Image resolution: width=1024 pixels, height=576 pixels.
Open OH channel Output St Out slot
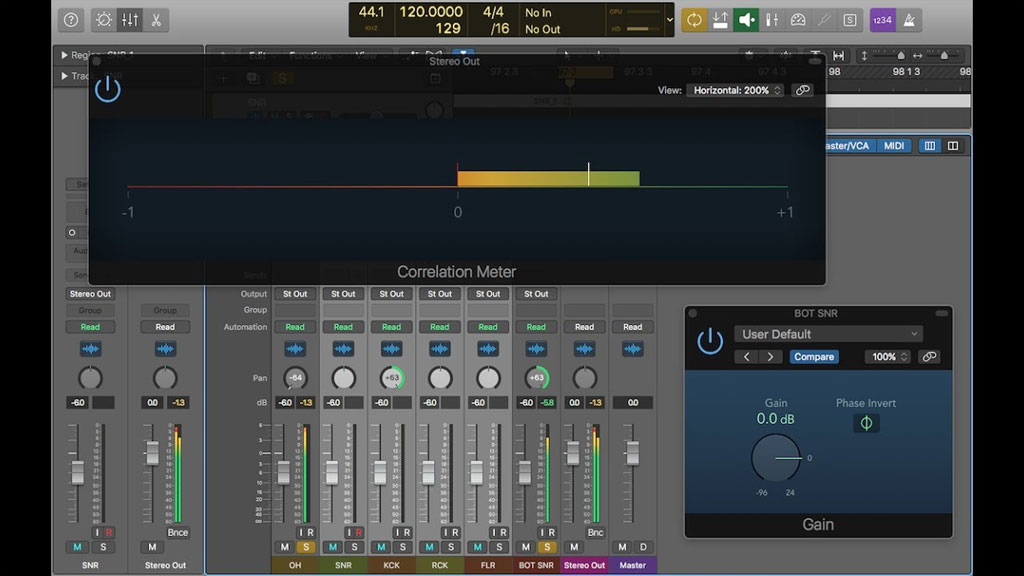point(295,294)
